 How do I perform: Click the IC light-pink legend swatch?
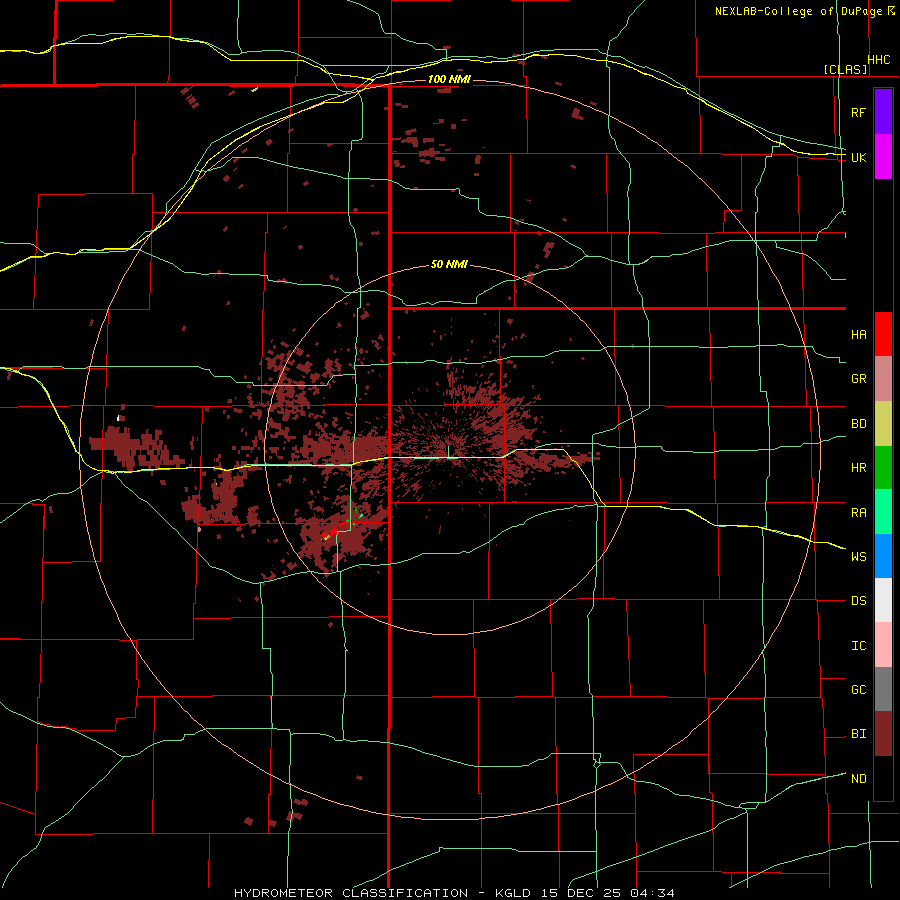[883, 645]
